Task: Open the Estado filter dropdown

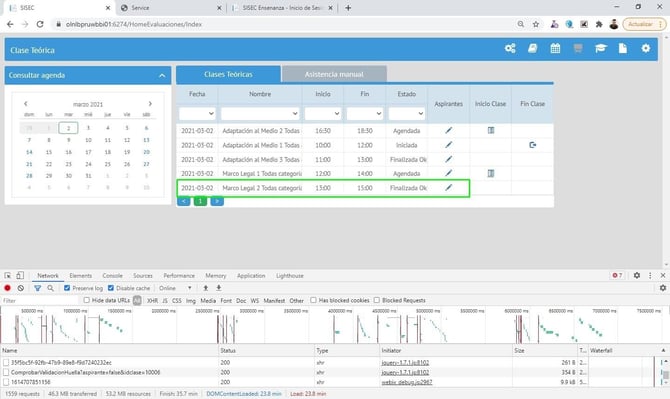Action: pyautogui.click(x=406, y=113)
